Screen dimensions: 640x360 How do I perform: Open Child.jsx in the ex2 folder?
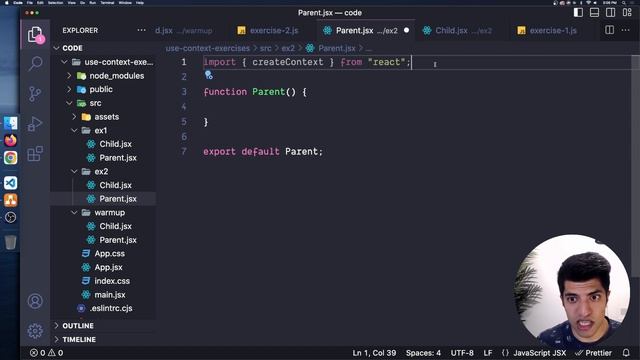tap(115, 185)
